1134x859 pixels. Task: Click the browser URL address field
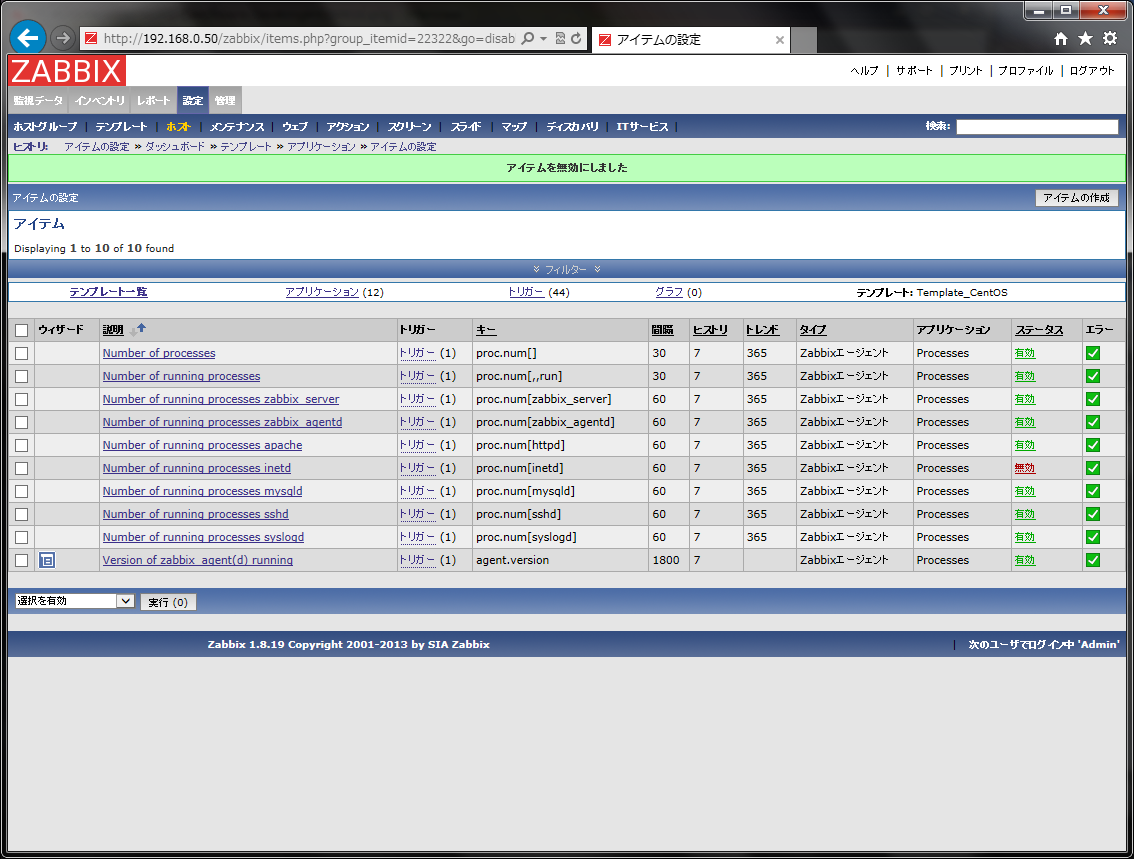309,38
